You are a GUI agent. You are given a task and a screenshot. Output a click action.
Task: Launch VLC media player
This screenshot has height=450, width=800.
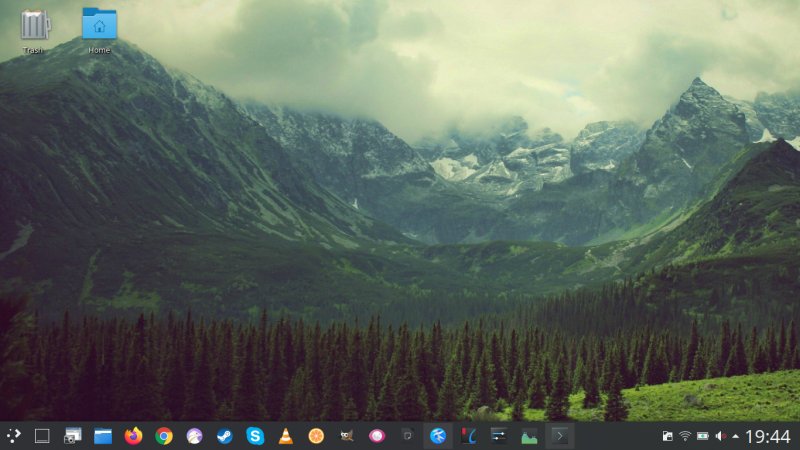286,436
